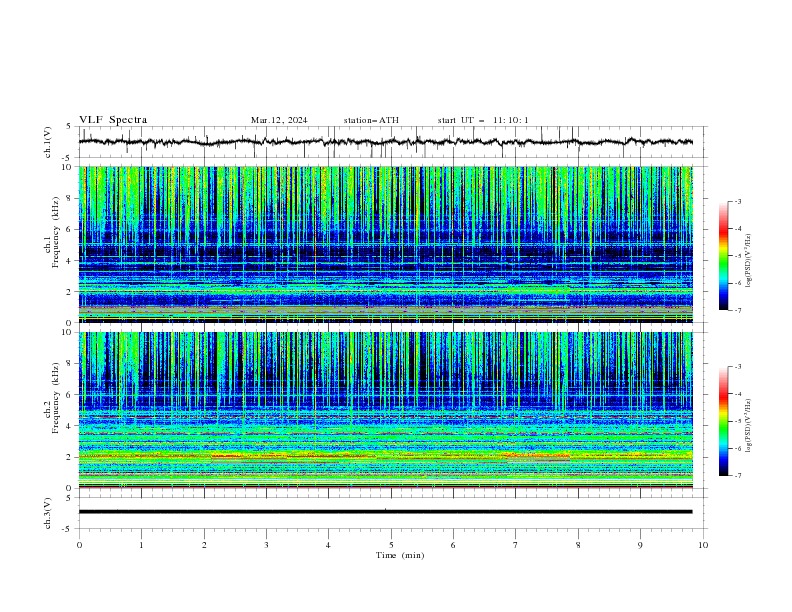Select the "Time (min)" axis label
The image size is (792, 612).
pyautogui.click(x=400, y=555)
